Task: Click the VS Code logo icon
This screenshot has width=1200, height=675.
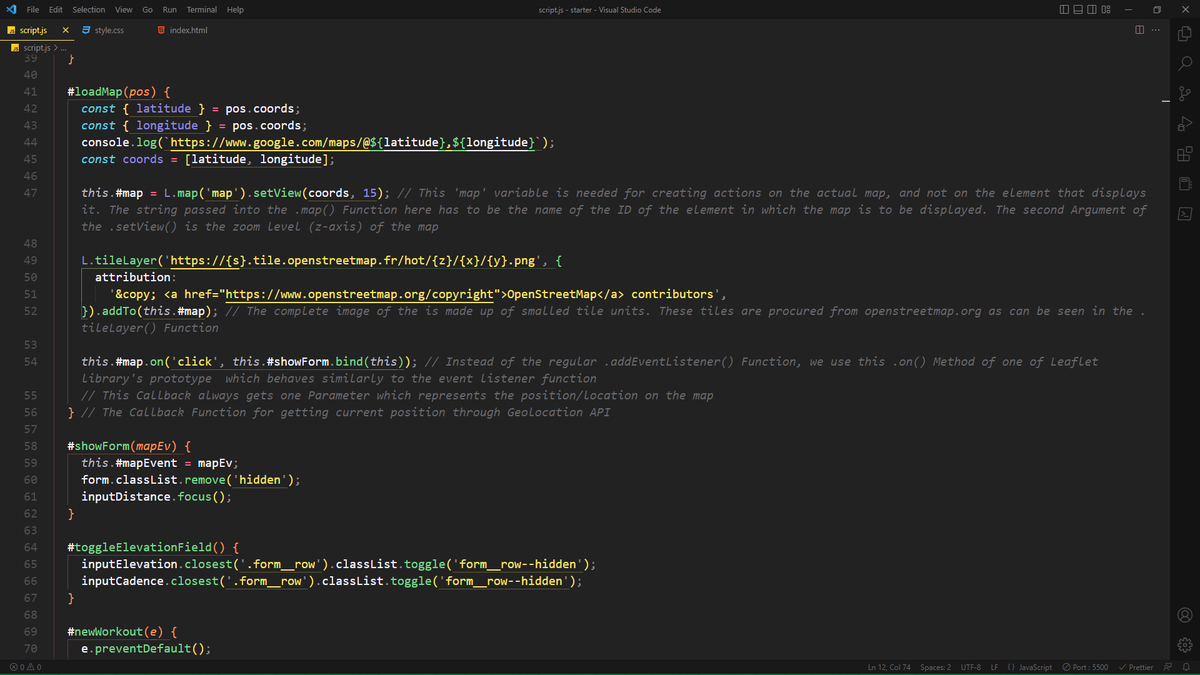Action: (10, 9)
